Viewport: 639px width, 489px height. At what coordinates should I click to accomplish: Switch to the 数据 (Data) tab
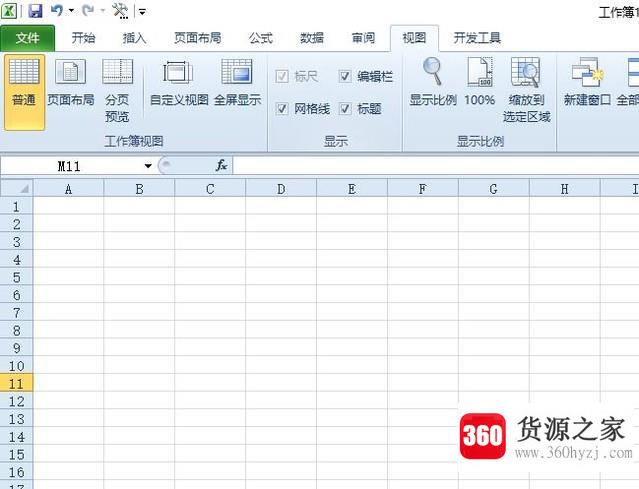click(312, 38)
